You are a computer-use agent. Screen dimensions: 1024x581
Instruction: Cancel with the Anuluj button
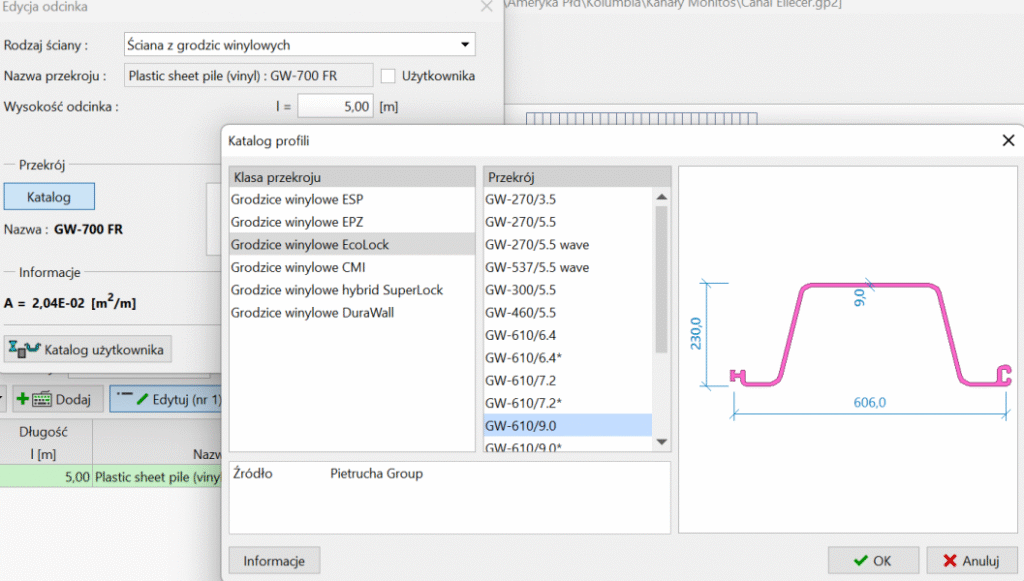(x=971, y=561)
